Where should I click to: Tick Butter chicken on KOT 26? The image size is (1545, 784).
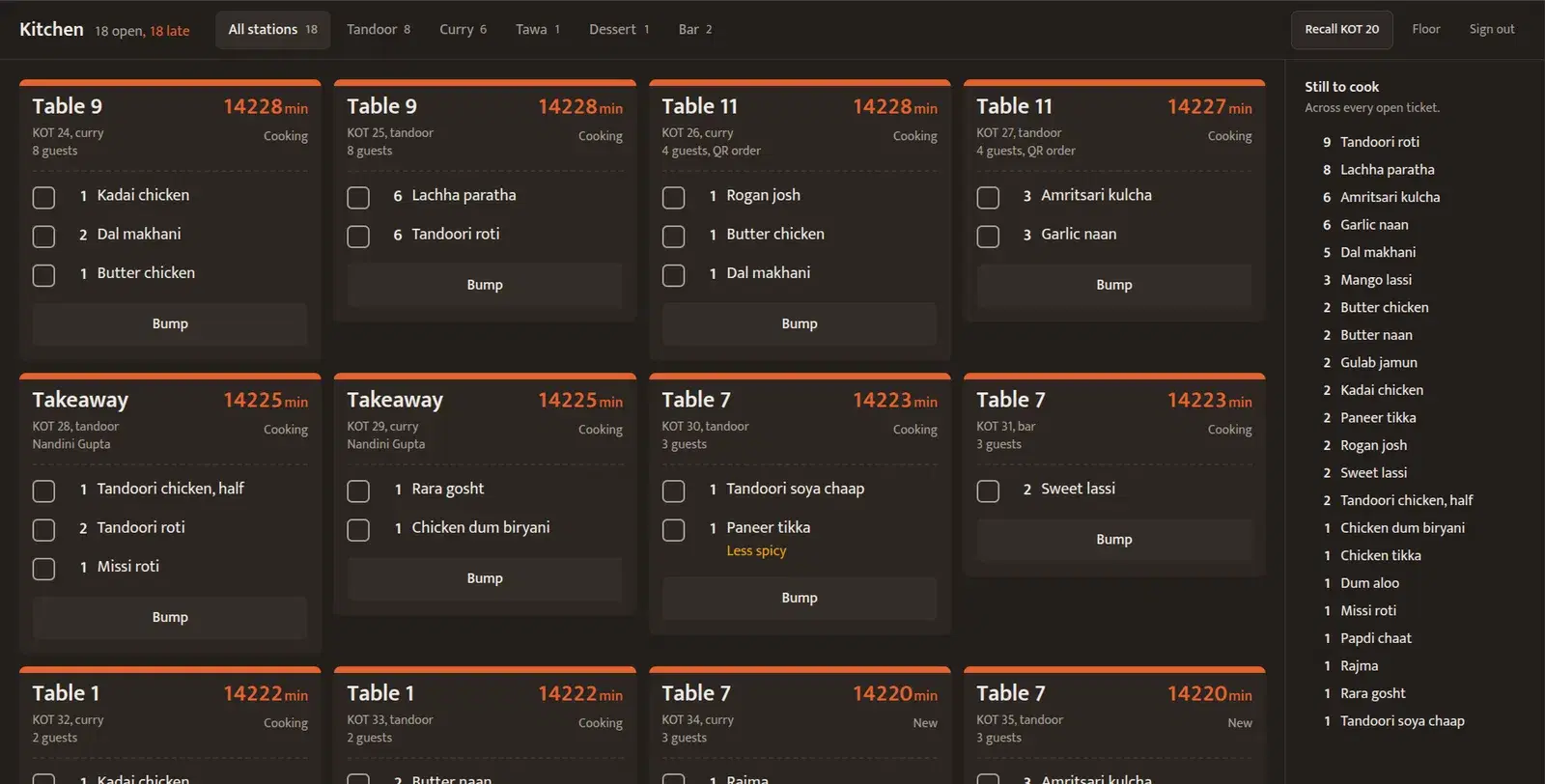pyautogui.click(x=673, y=237)
